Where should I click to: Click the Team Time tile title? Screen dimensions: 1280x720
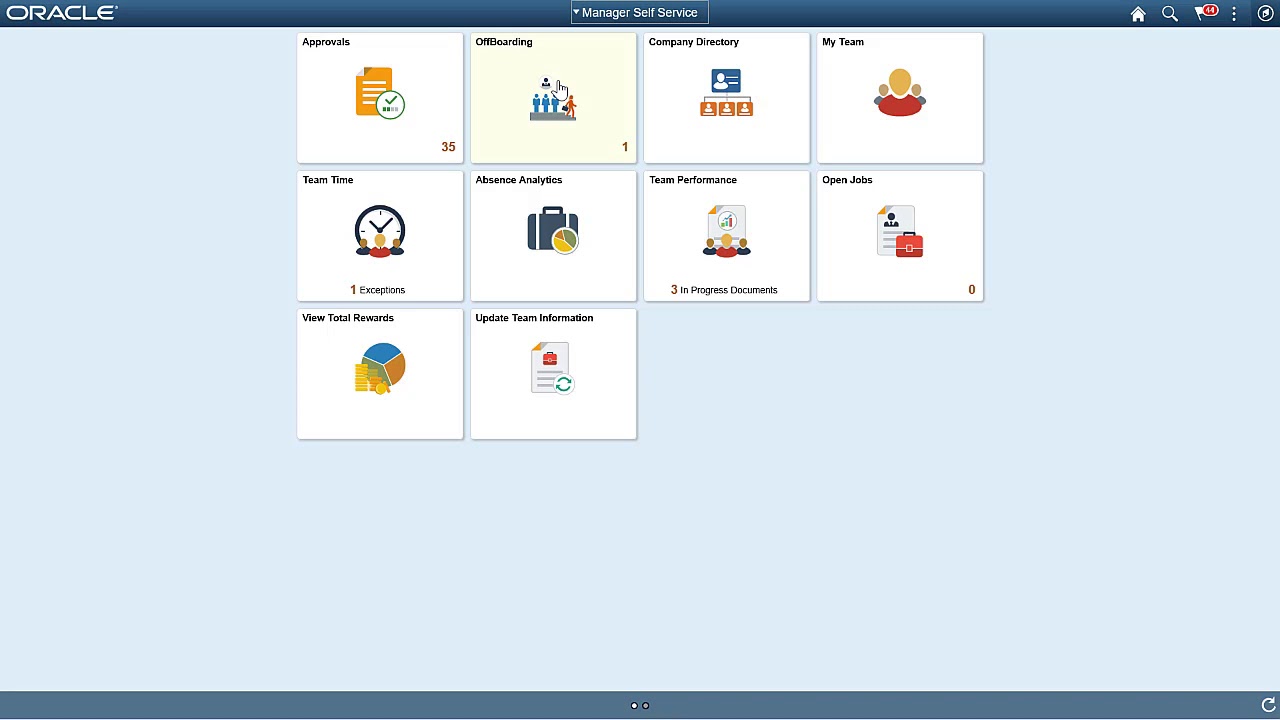[x=328, y=180]
